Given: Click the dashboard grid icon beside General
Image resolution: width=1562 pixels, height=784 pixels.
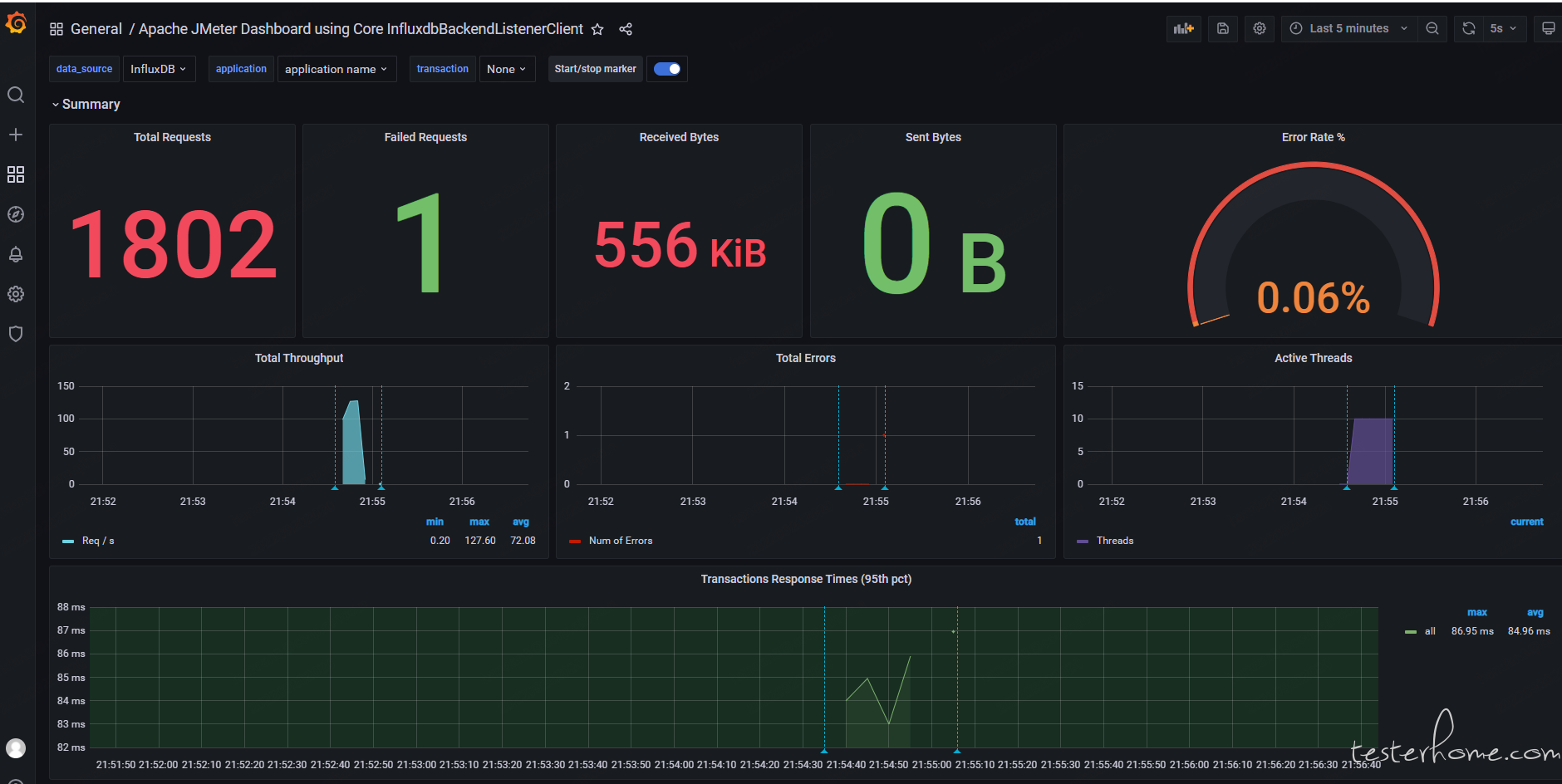Looking at the screenshot, I should tap(56, 29).
